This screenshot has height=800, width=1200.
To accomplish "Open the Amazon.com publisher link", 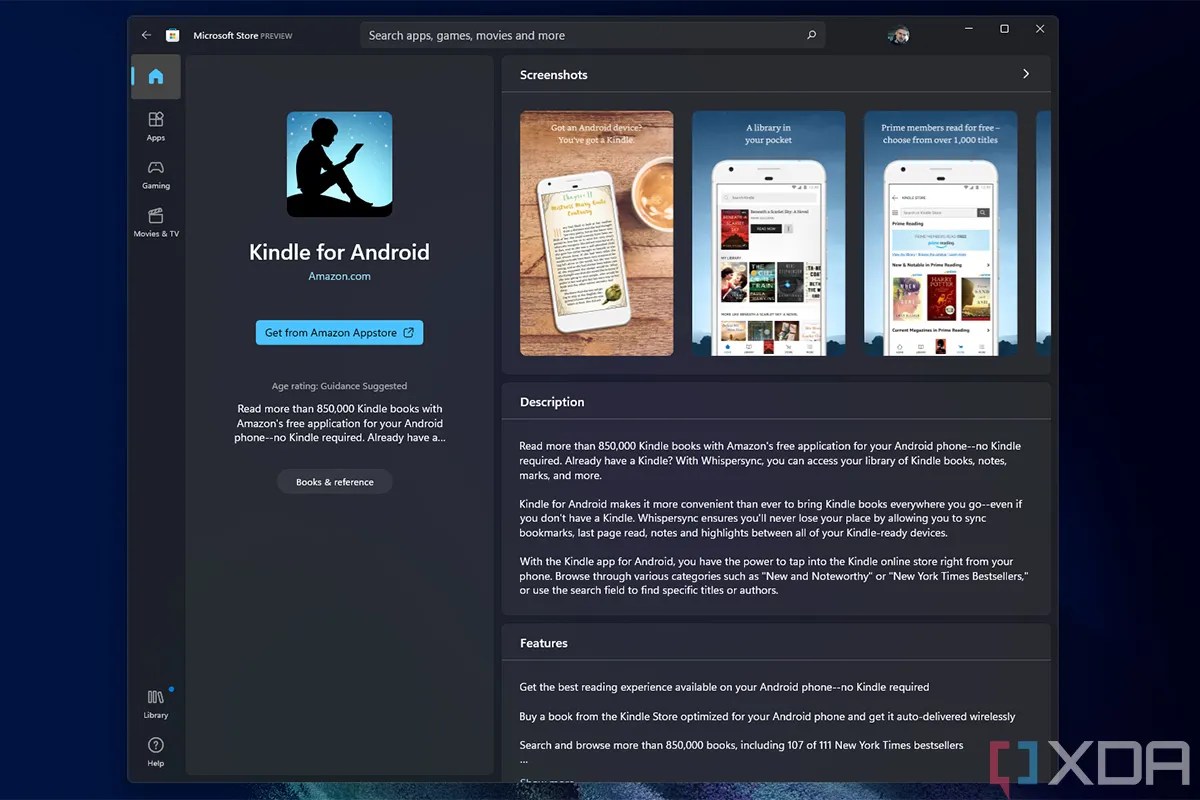I will pos(339,276).
